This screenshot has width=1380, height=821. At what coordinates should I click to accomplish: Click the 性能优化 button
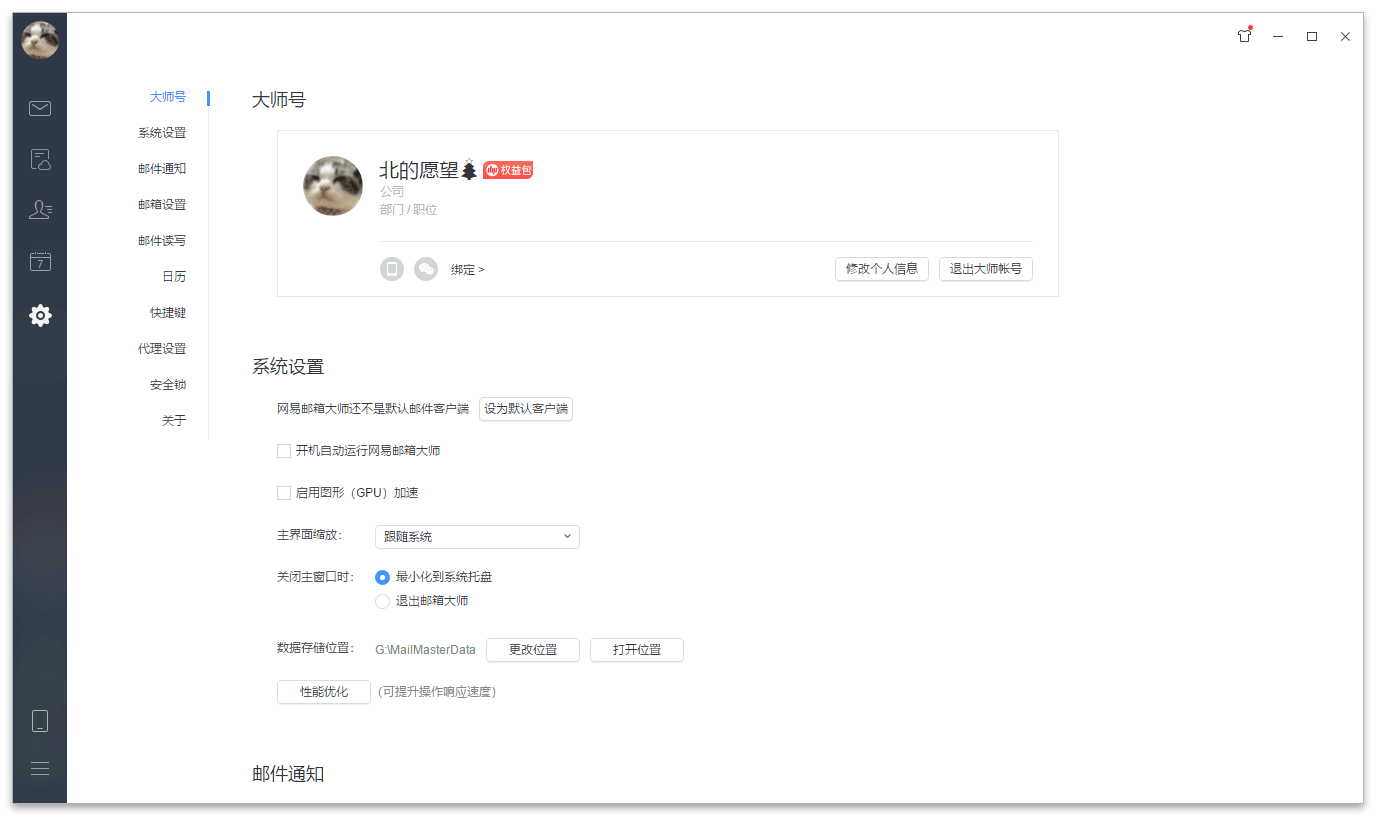point(324,692)
